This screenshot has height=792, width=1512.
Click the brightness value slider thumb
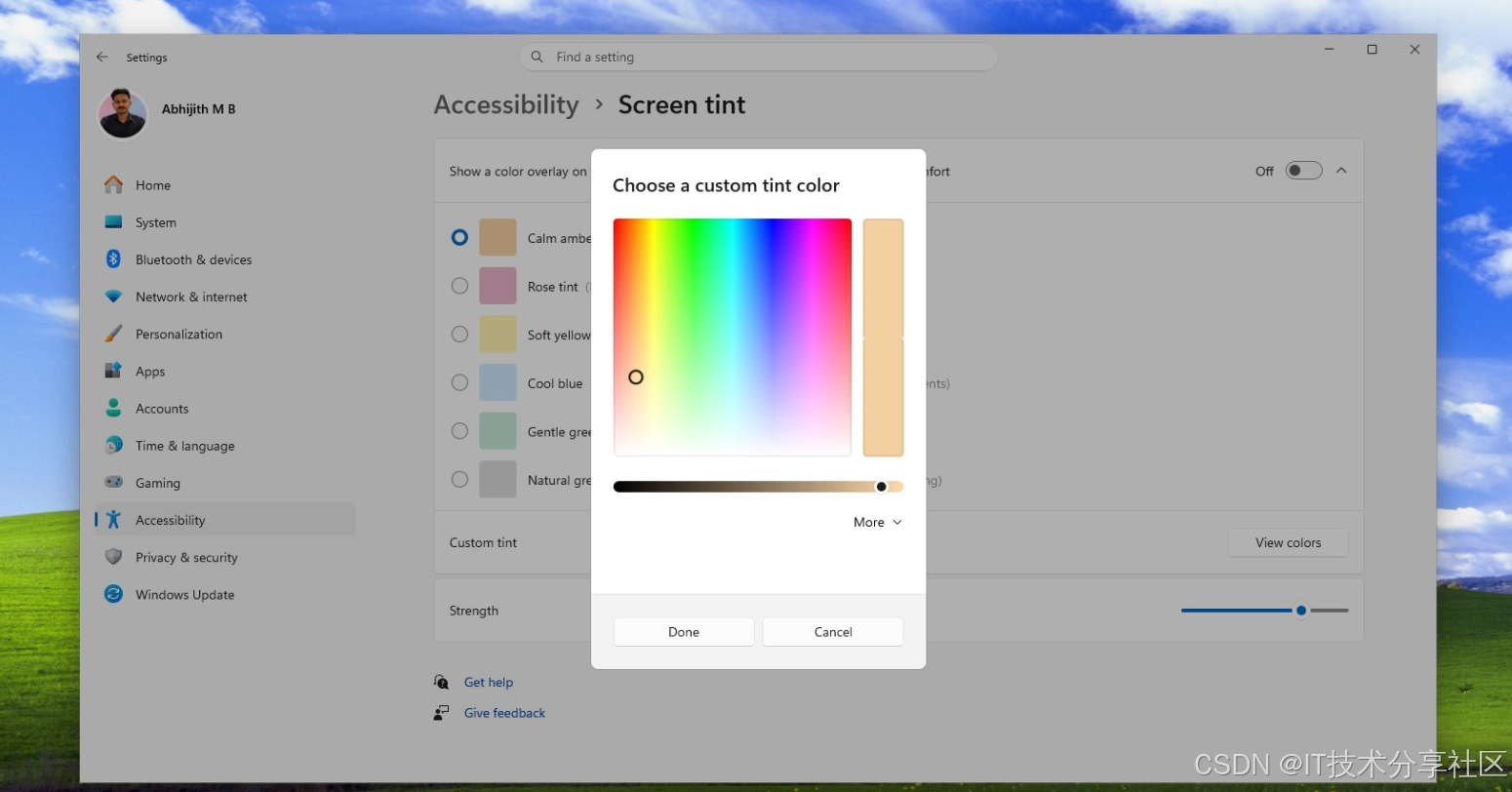882,487
